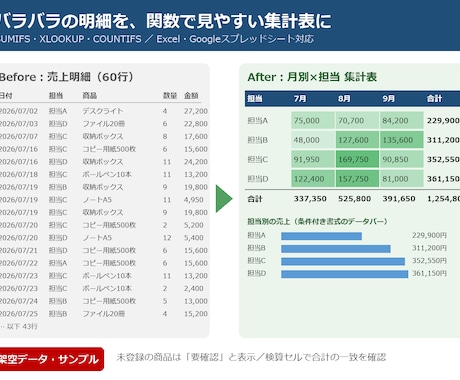Screen dimensions: 460x380
Task: Click the 122,400 cell
Action: pos(313,179)
